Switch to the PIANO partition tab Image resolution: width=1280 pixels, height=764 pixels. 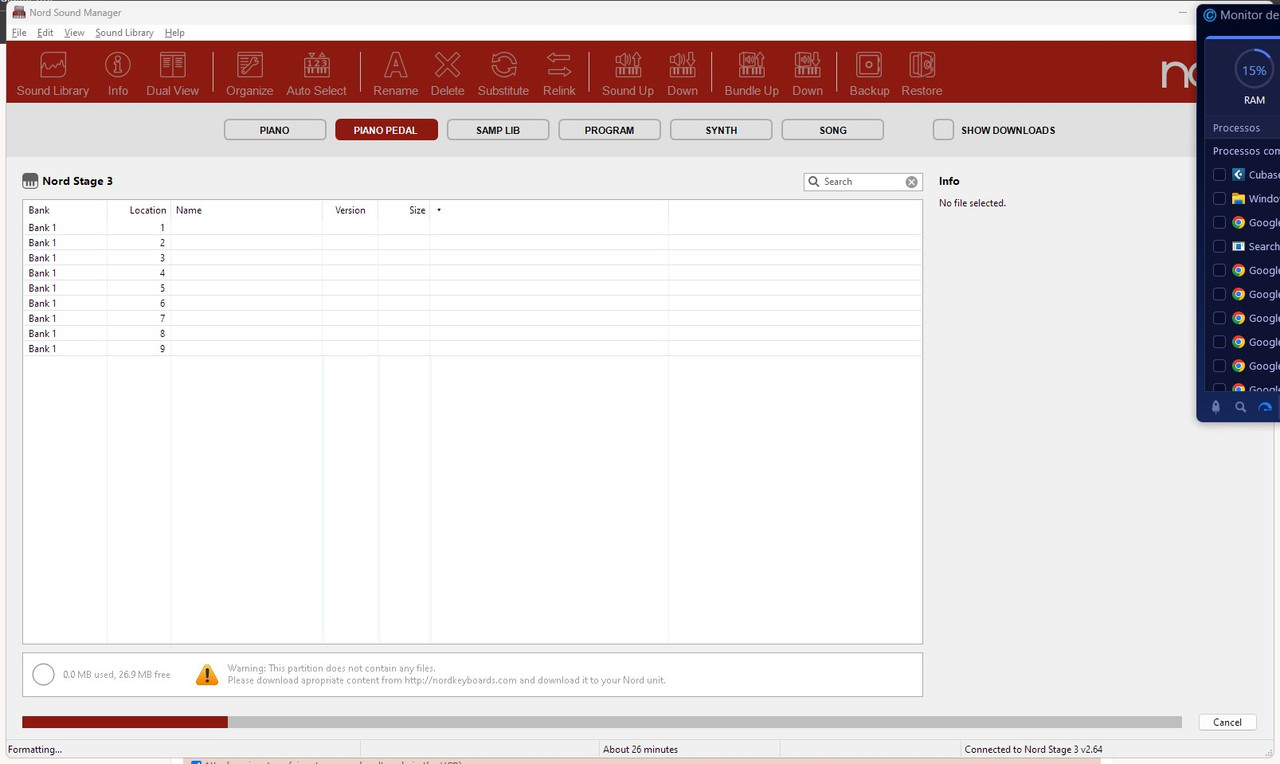coord(275,130)
